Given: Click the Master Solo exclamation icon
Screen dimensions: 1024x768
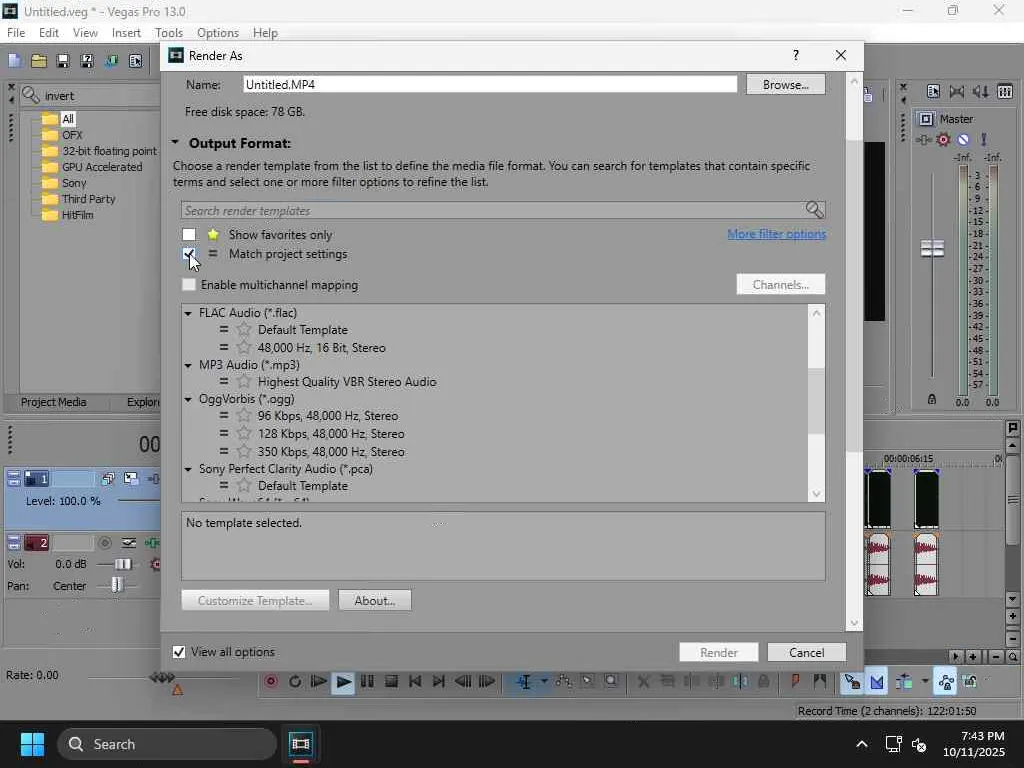Looking at the screenshot, I should [x=984, y=139].
